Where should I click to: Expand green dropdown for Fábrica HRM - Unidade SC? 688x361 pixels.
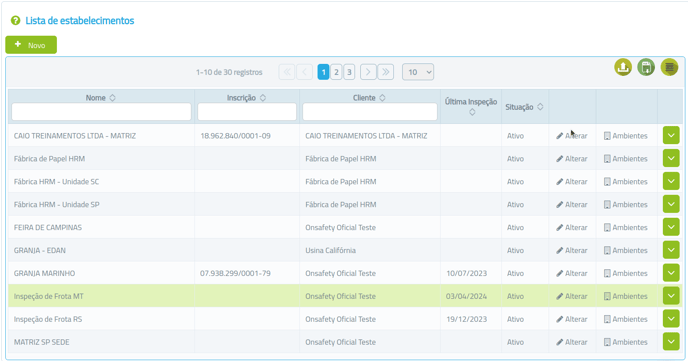pos(671,181)
